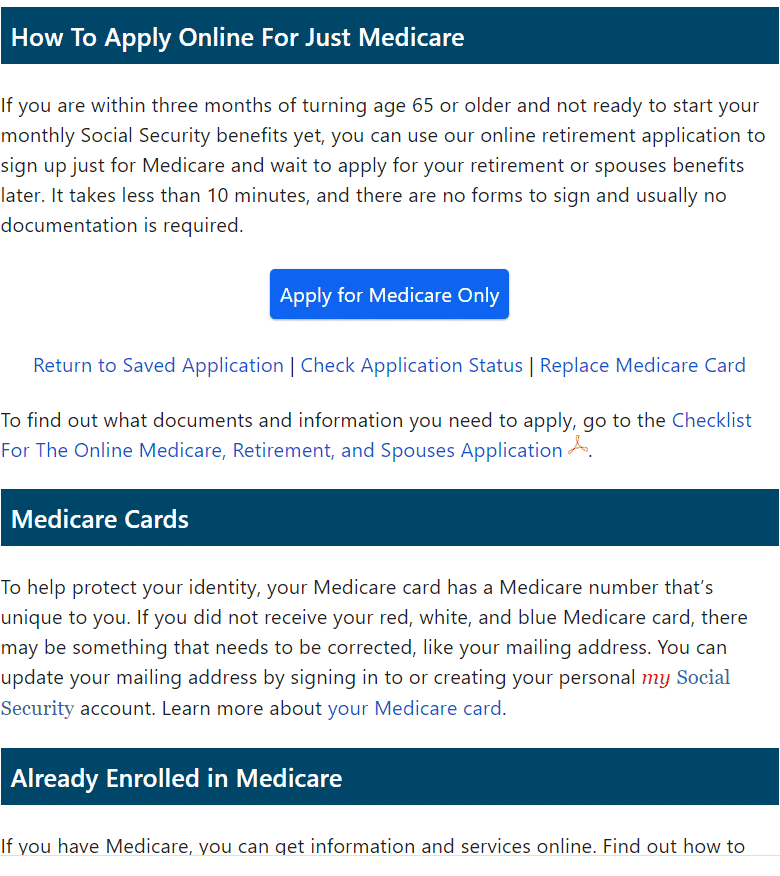Screen dimensions: 780x876
Task: Click the 'documentation is required' text
Action: tap(122, 226)
